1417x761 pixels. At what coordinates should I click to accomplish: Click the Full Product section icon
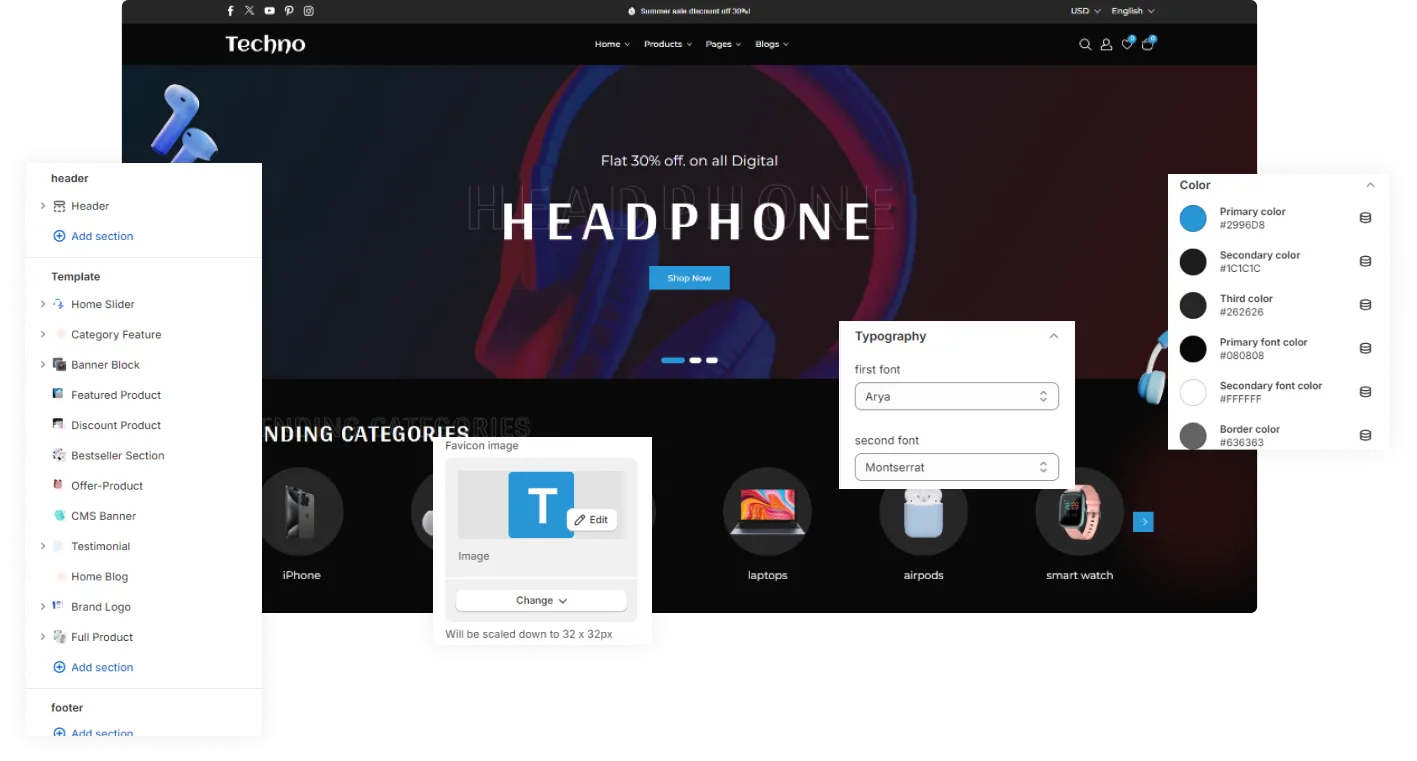pyautogui.click(x=59, y=637)
